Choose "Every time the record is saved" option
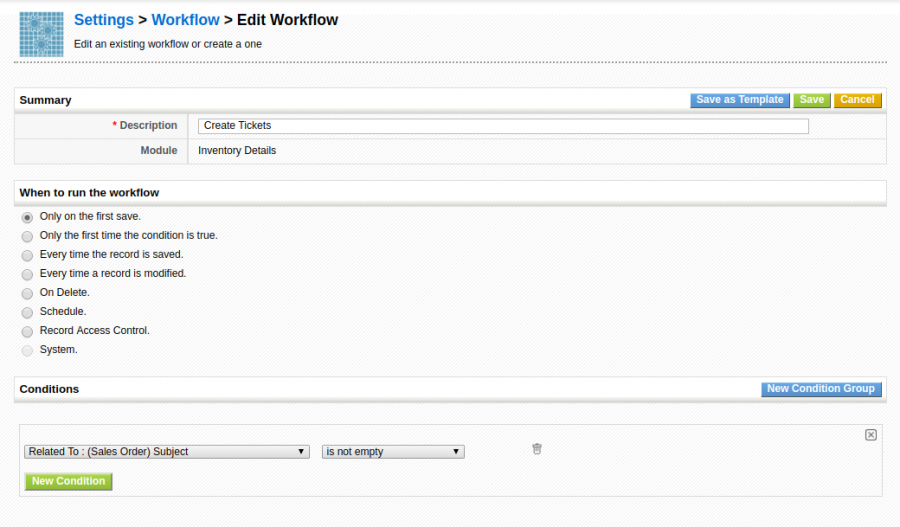The image size is (900, 527). (27, 255)
